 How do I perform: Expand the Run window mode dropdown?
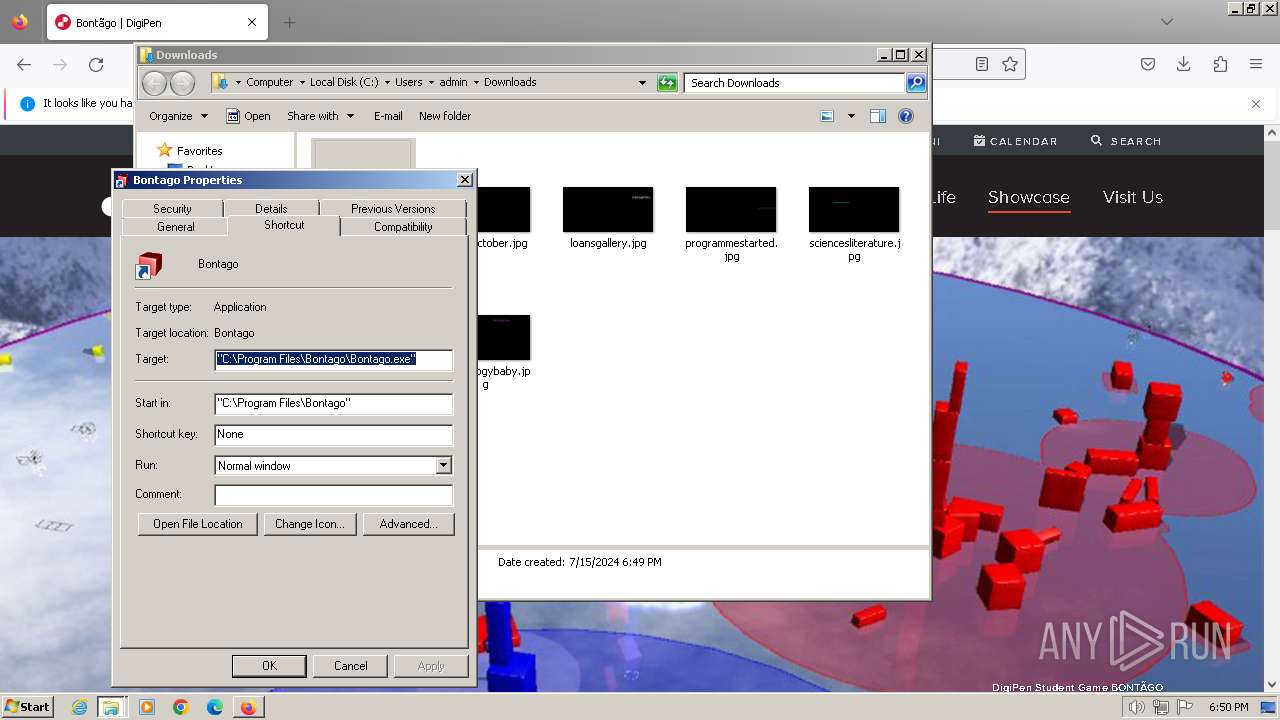tap(443, 466)
